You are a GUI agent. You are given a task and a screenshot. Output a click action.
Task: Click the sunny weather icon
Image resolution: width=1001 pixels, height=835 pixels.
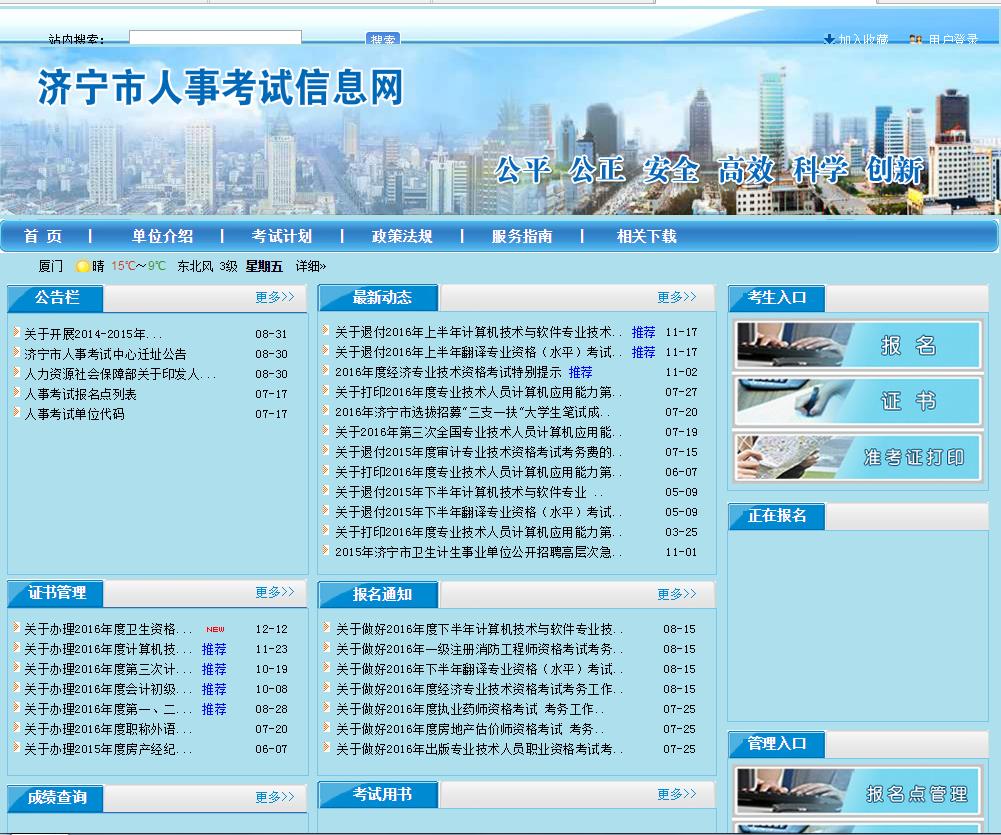[82, 266]
